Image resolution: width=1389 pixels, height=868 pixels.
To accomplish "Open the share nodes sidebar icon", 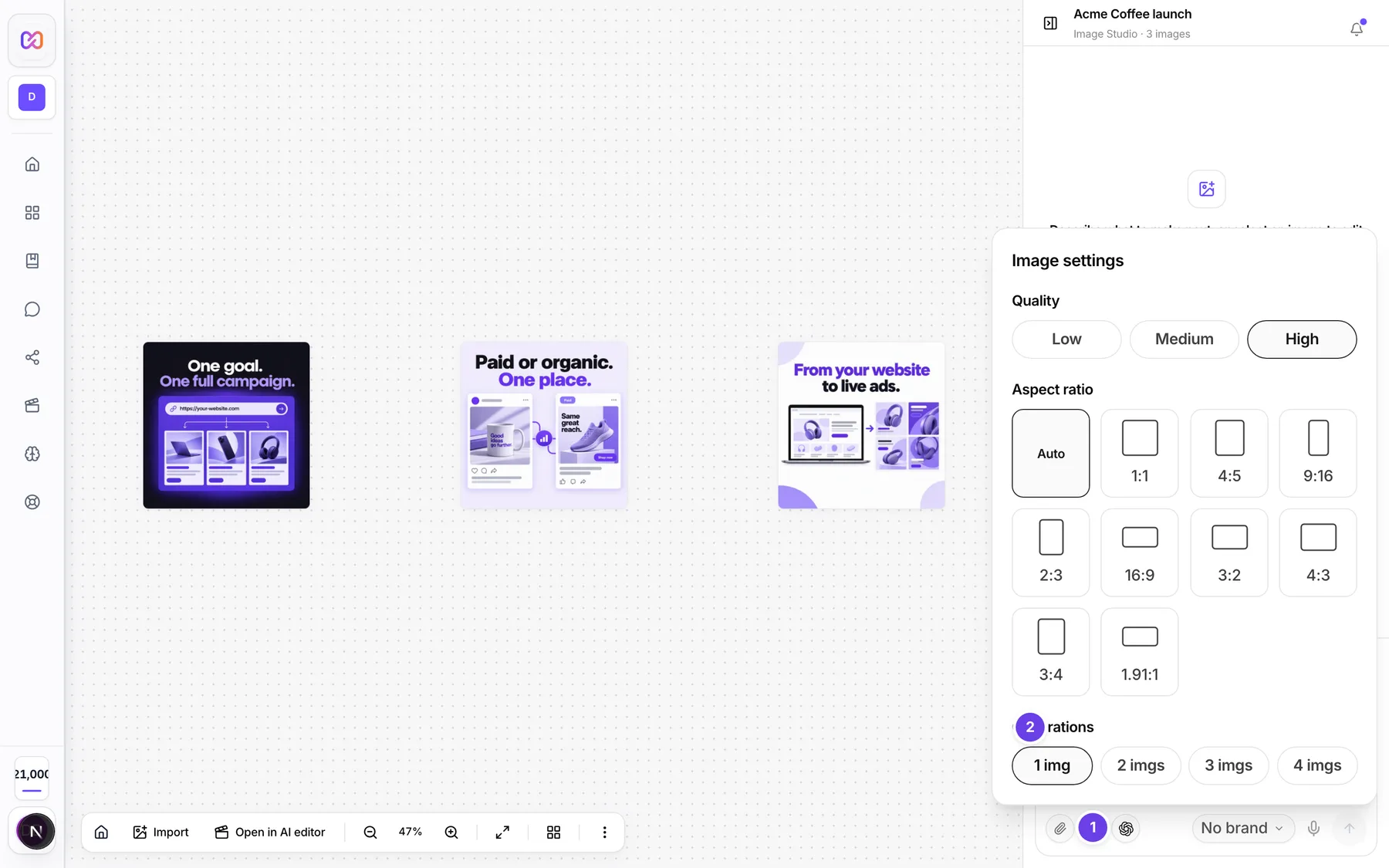I will click(32, 357).
